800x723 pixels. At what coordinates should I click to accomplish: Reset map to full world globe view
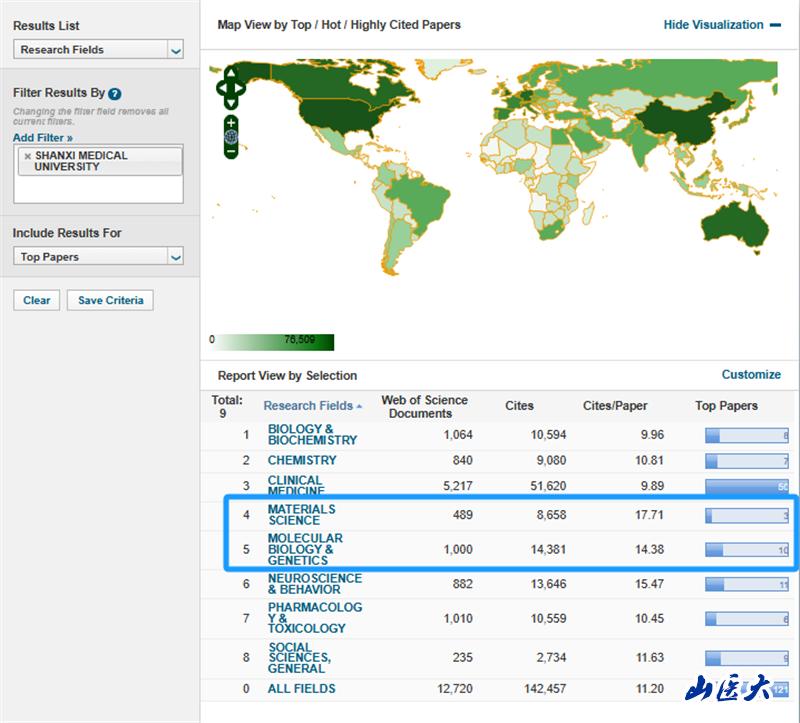point(231,137)
